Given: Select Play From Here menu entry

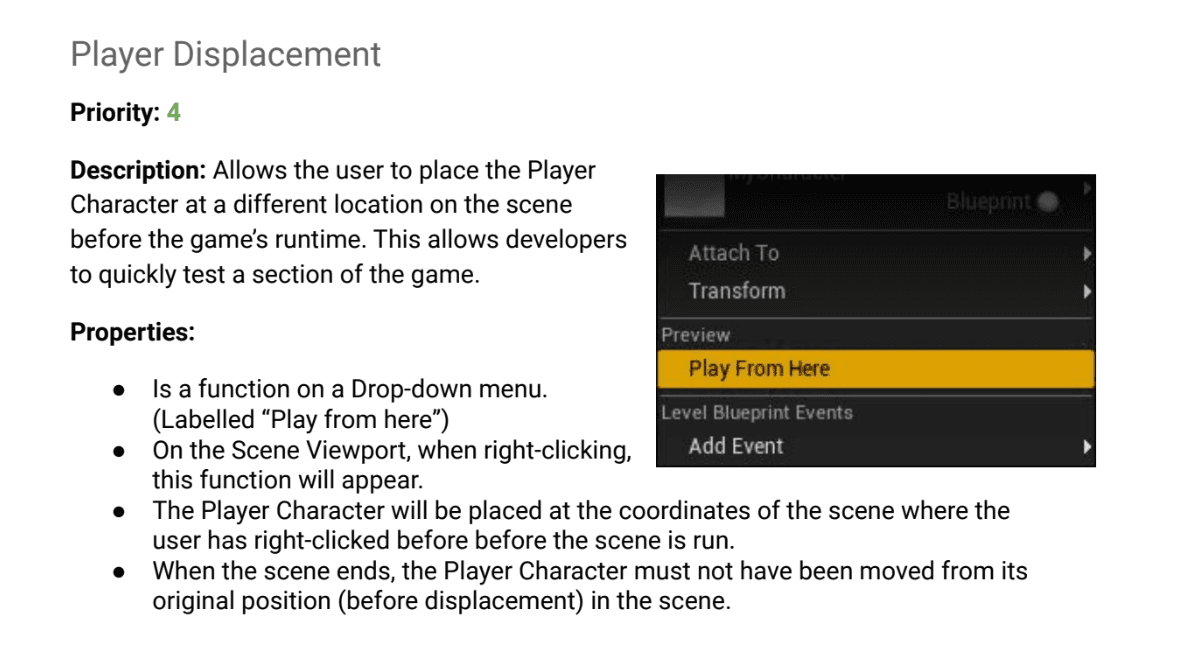Looking at the screenshot, I should (876, 369).
